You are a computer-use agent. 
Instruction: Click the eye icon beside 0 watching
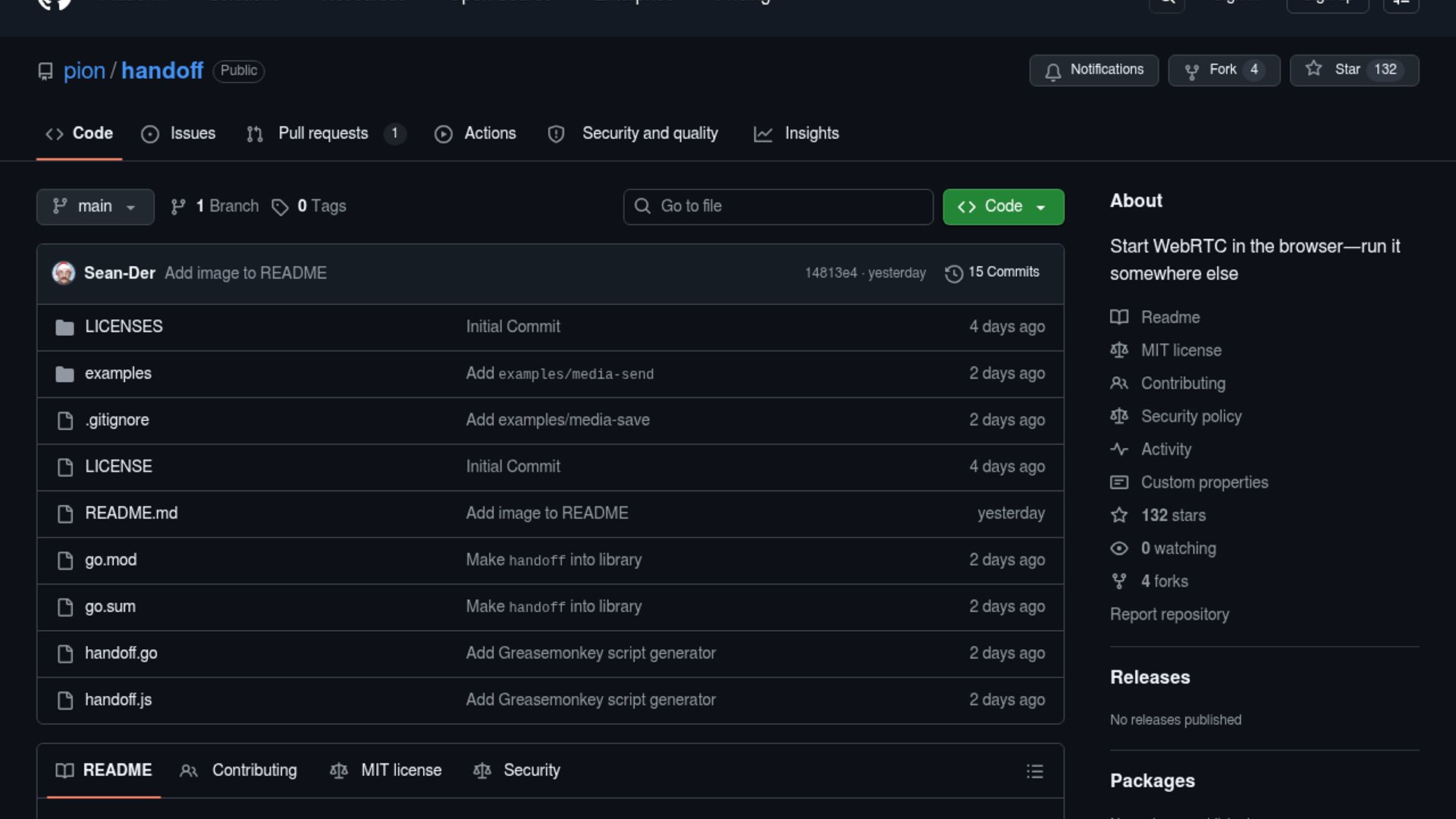(x=1119, y=548)
